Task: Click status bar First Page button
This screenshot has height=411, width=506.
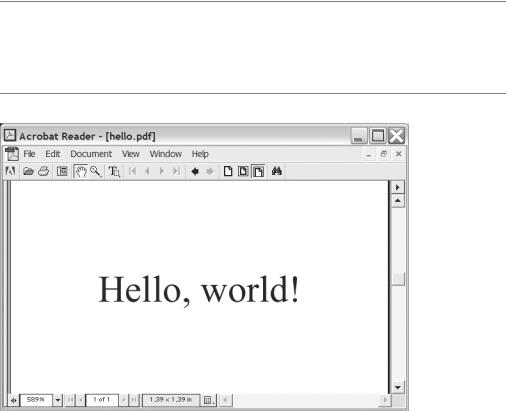Action: pyautogui.click(x=70, y=400)
